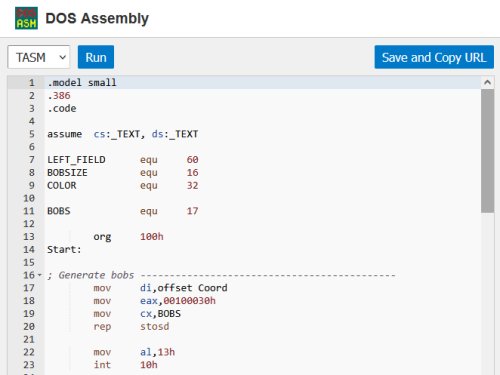Image resolution: width=500 pixels, height=375 pixels.
Task: Click the editor vertical scrollbar thumb
Action: click(x=488, y=151)
